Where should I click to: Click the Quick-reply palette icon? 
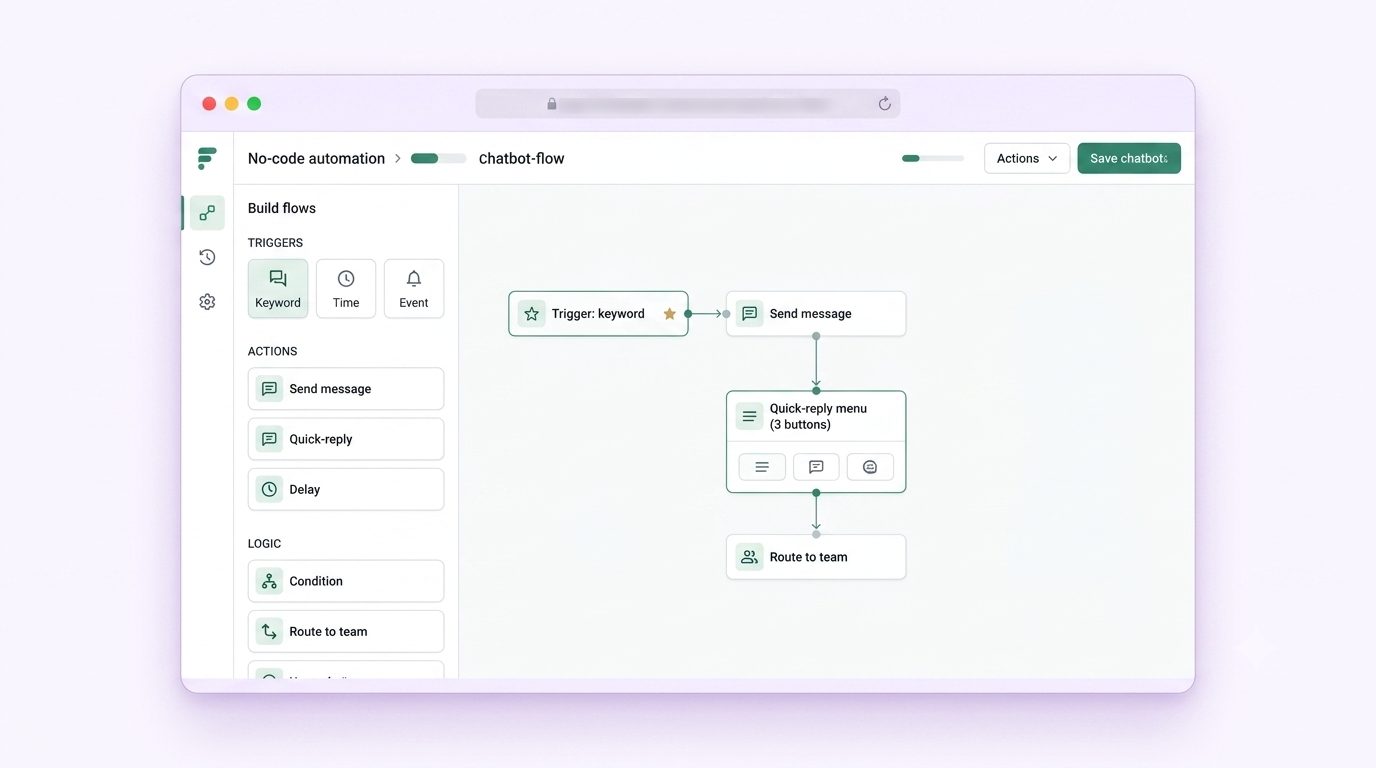(269, 439)
